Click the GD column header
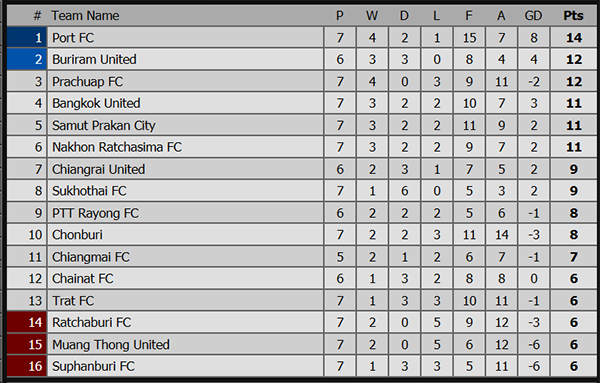 click(x=533, y=16)
